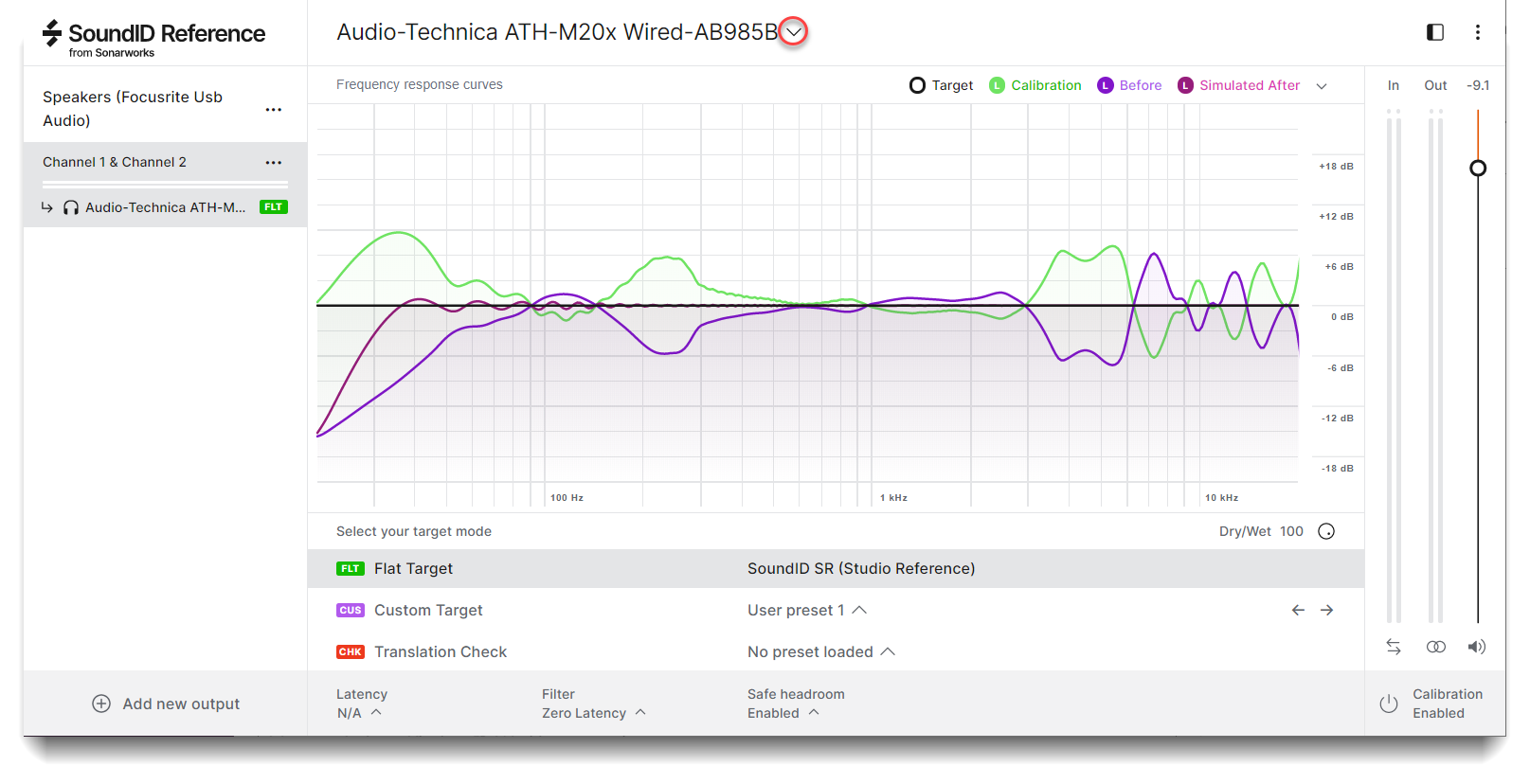Image resolution: width=1530 pixels, height=784 pixels.
Task: Click the headphone title Audio-Technica ATH-M20x Wired-AB985B
Action: (557, 32)
